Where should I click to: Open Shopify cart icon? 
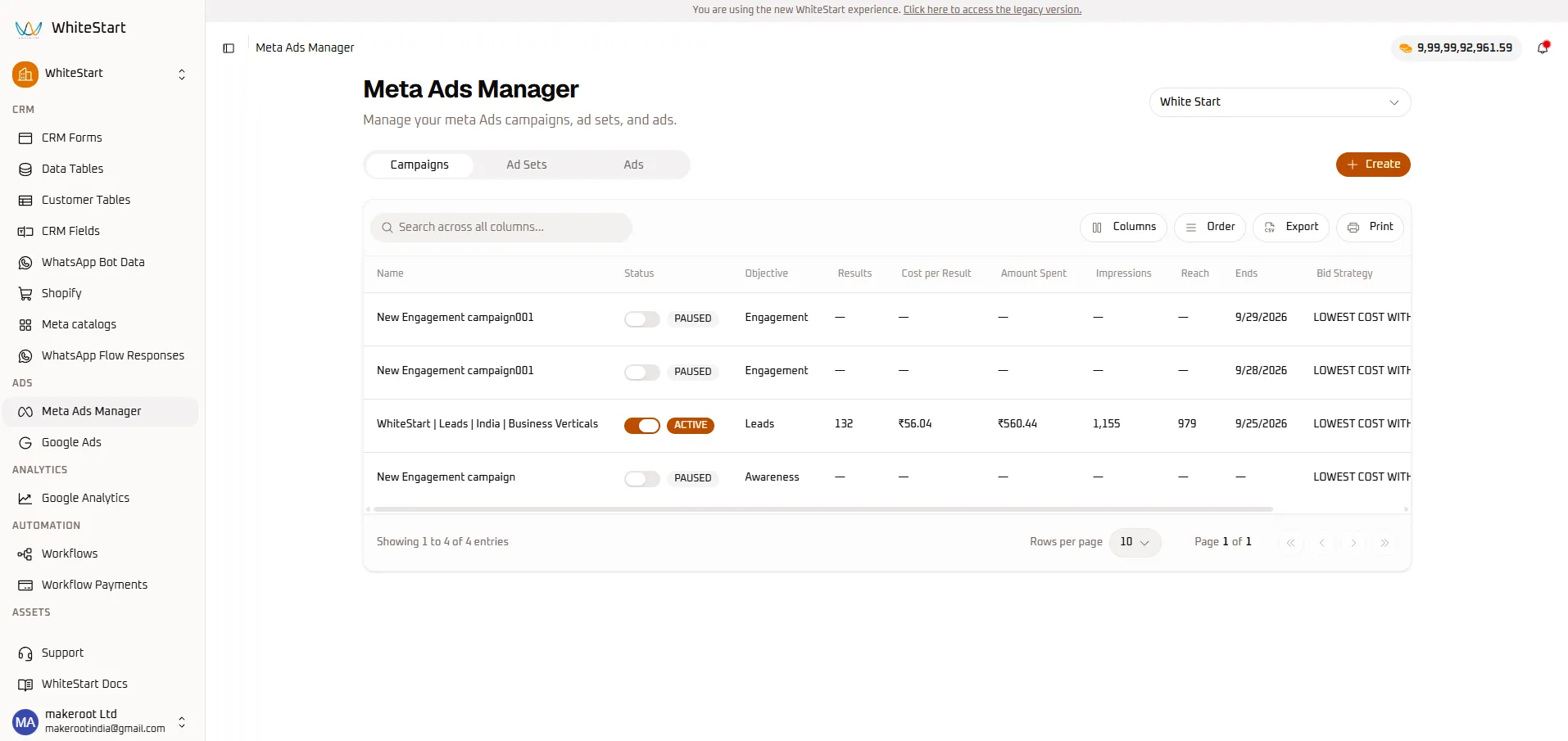25,294
